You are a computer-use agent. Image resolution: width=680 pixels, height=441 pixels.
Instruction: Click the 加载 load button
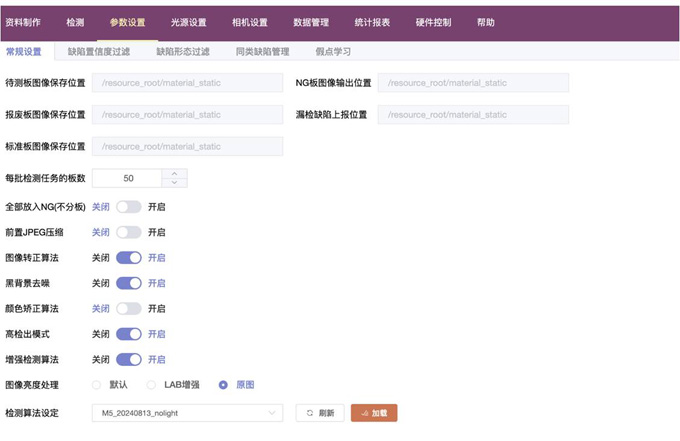pyautogui.click(x=374, y=412)
